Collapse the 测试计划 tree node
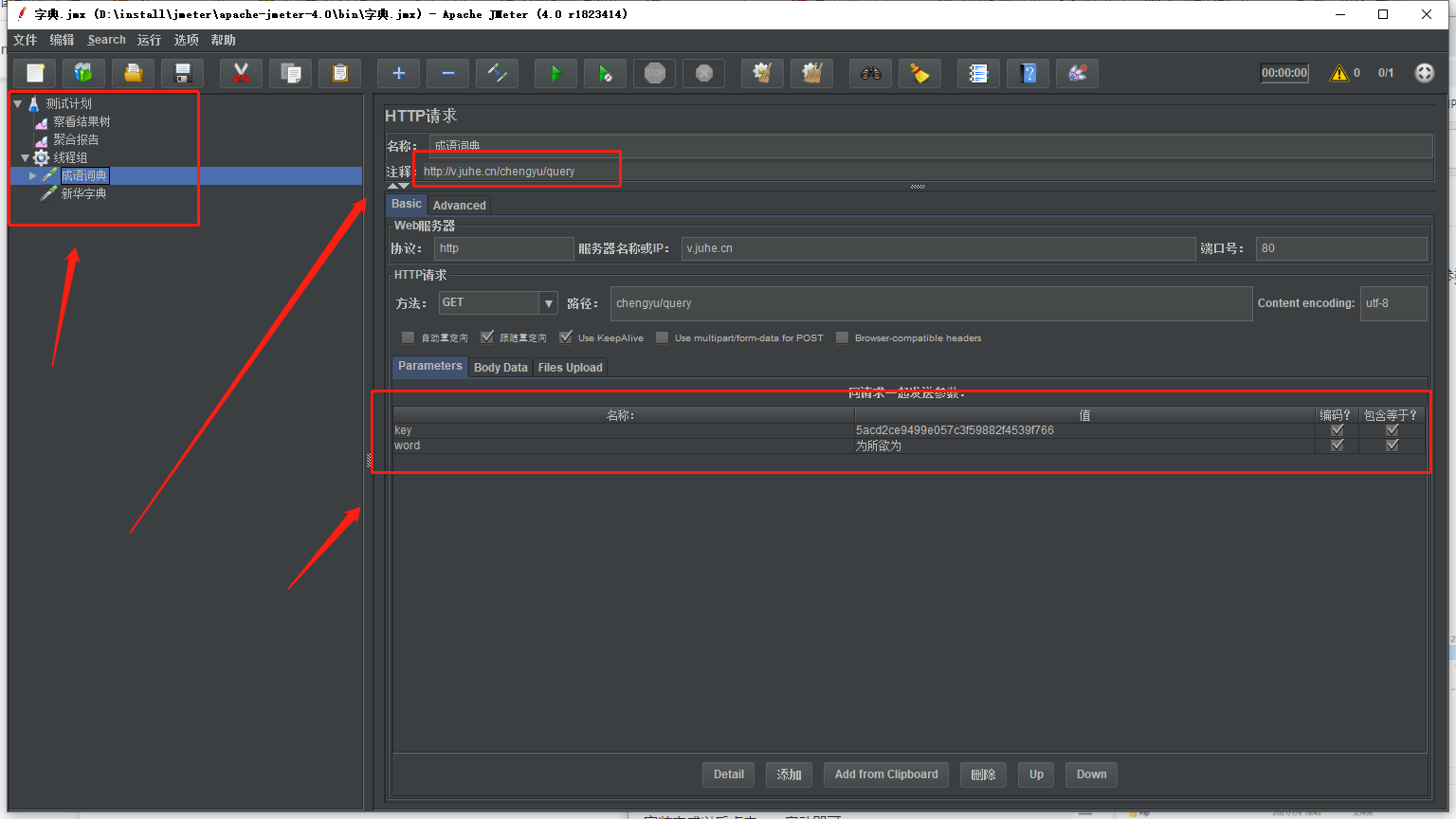 tap(17, 103)
